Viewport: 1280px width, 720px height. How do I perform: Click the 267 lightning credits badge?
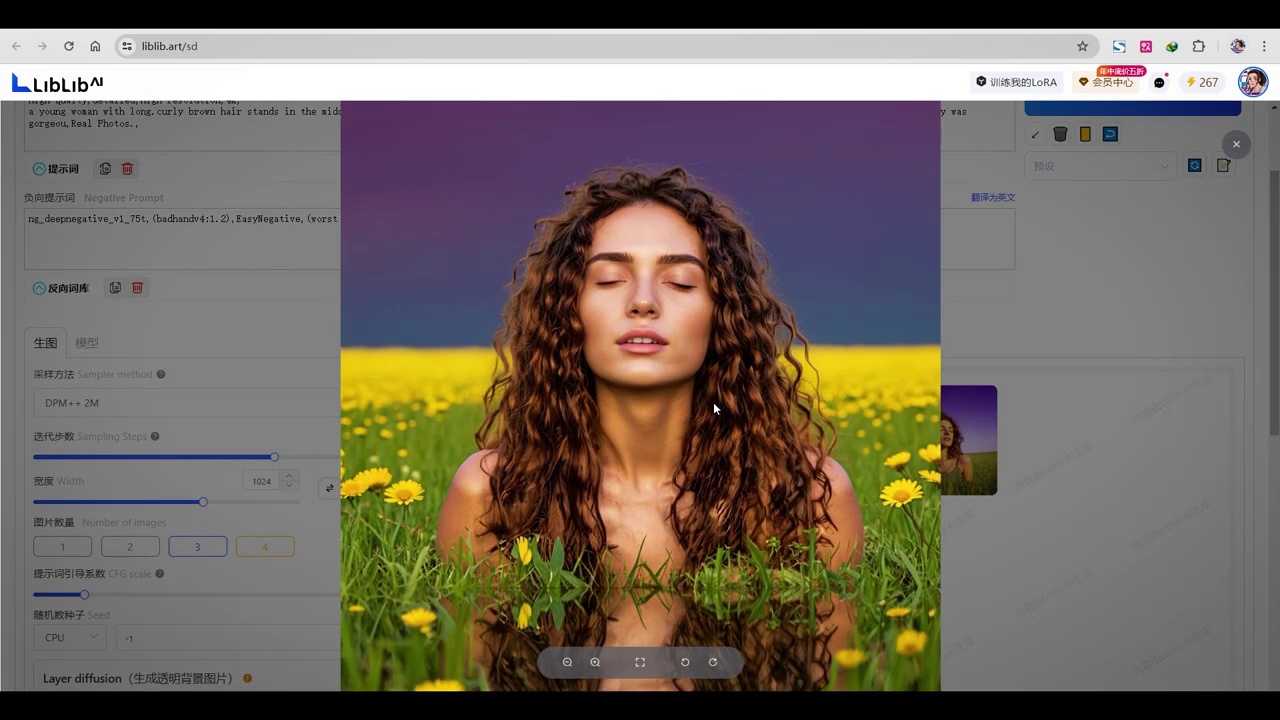click(x=1202, y=82)
